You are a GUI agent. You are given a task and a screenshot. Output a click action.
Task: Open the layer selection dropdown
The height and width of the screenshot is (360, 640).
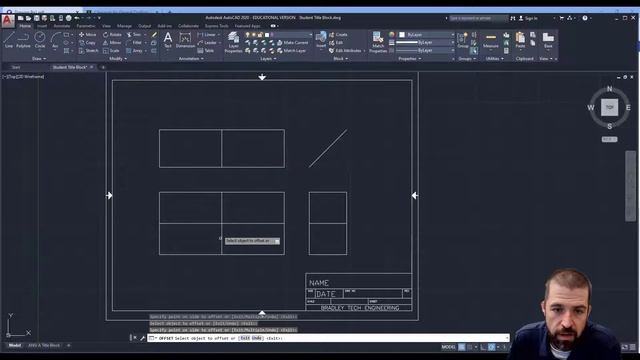coord(279,35)
